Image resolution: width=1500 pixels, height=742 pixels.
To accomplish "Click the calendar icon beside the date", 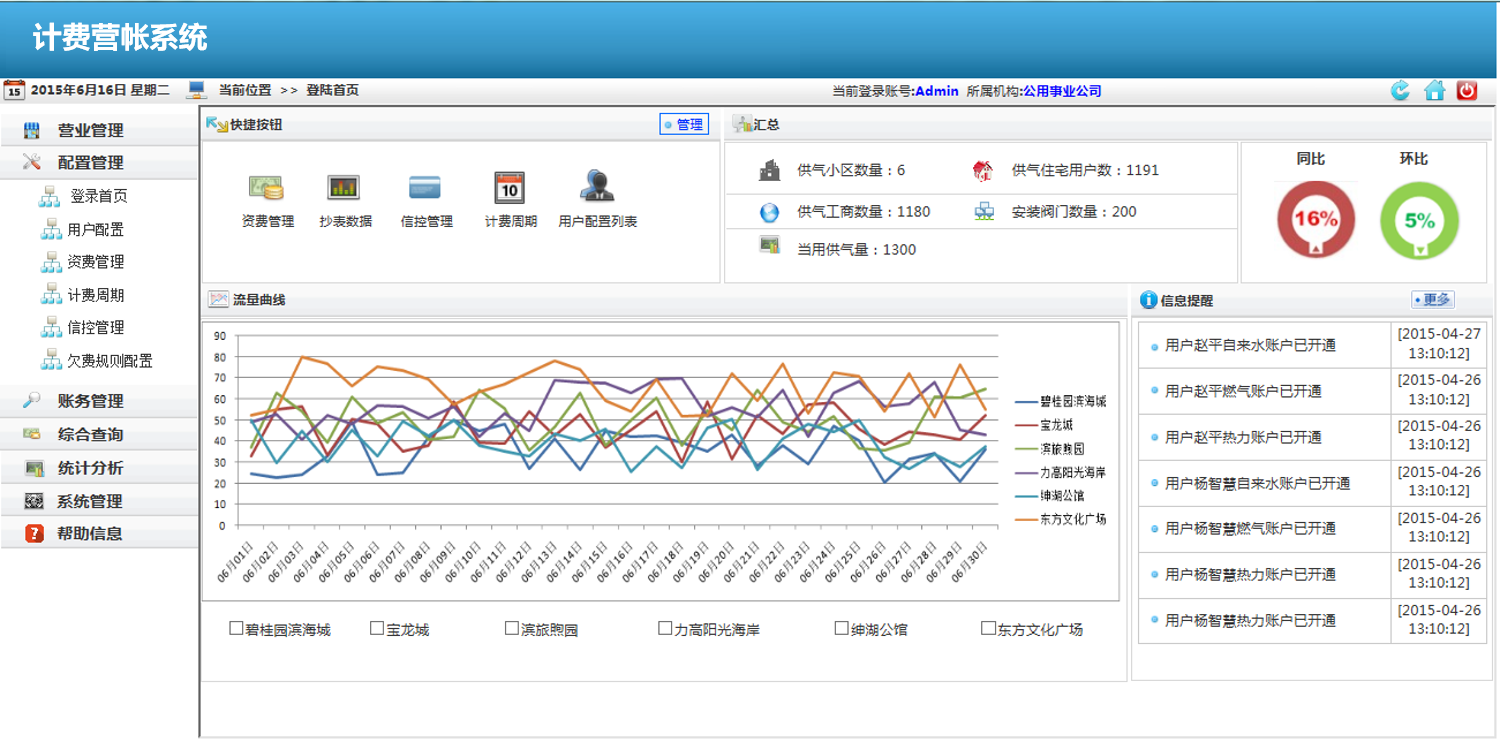I will coord(14,90).
